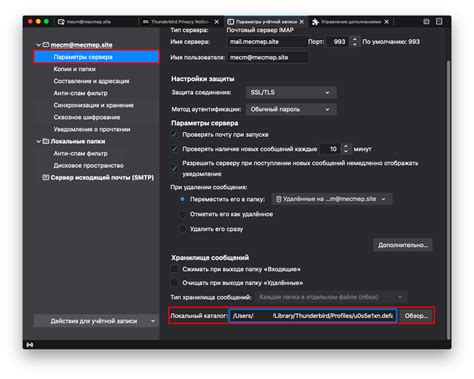Toggle immediate server notifications checkbox

(174, 168)
